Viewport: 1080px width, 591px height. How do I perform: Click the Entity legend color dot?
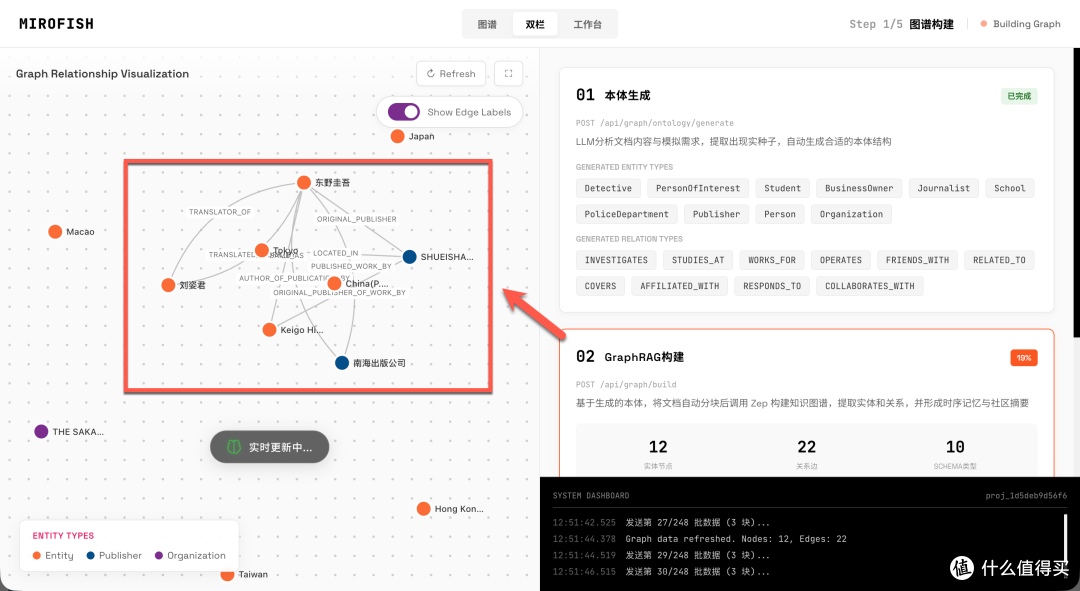coord(37,556)
